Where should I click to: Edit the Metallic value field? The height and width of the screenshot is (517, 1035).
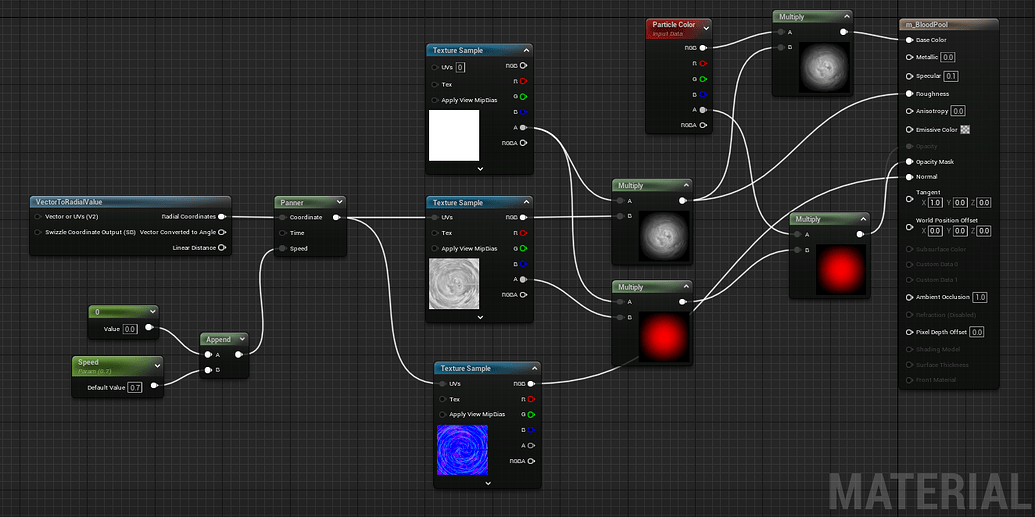point(949,58)
